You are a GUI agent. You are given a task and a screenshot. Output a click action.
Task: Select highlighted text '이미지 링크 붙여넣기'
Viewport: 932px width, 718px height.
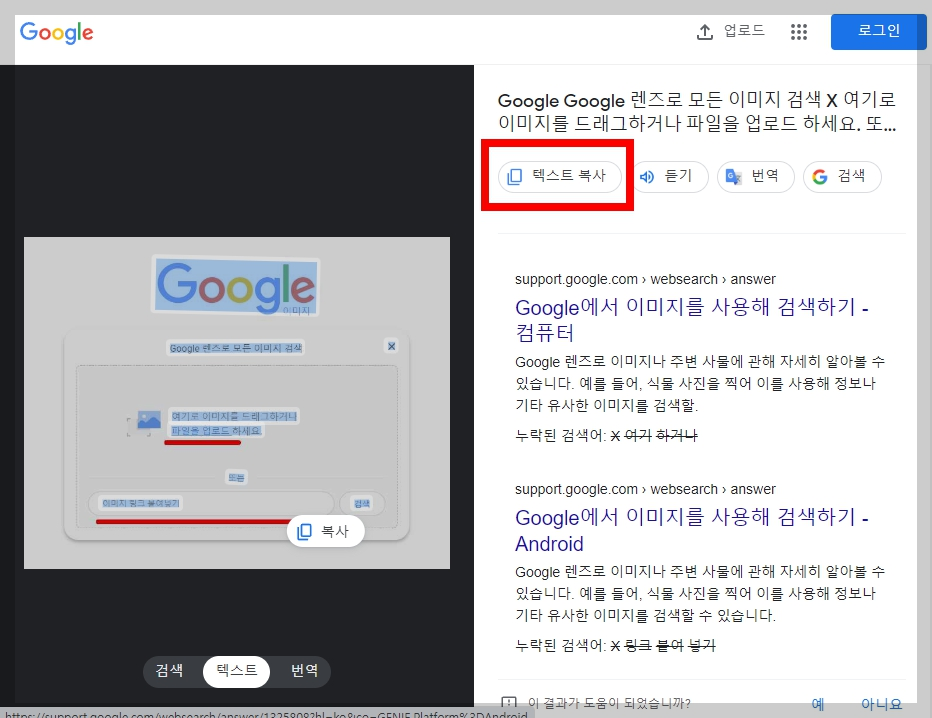point(141,503)
